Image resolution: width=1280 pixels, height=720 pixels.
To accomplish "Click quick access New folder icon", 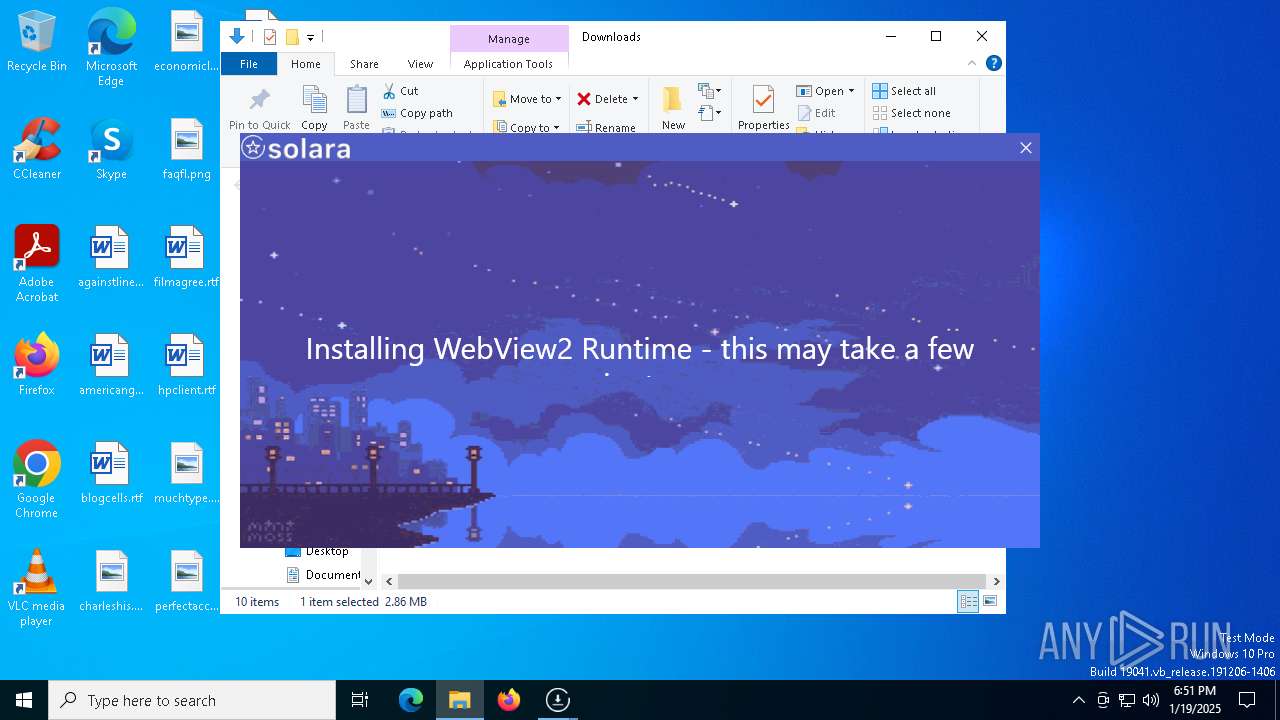I will (292, 37).
